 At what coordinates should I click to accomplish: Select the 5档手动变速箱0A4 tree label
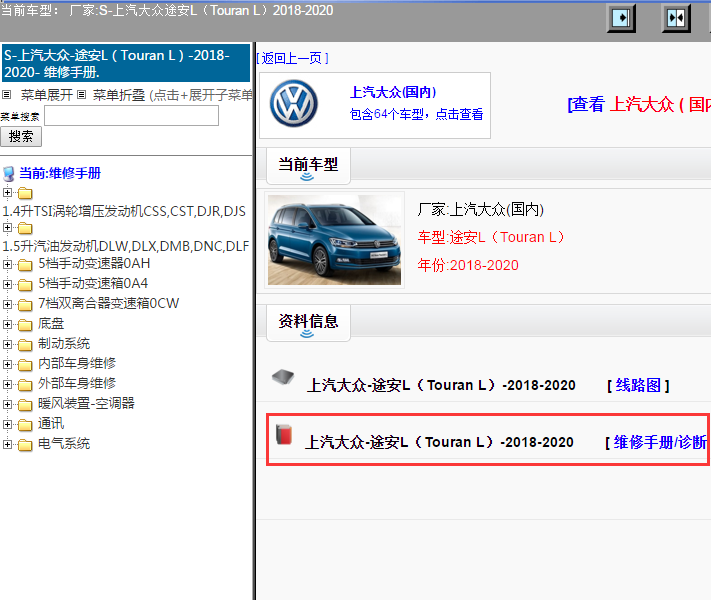pos(93,283)
